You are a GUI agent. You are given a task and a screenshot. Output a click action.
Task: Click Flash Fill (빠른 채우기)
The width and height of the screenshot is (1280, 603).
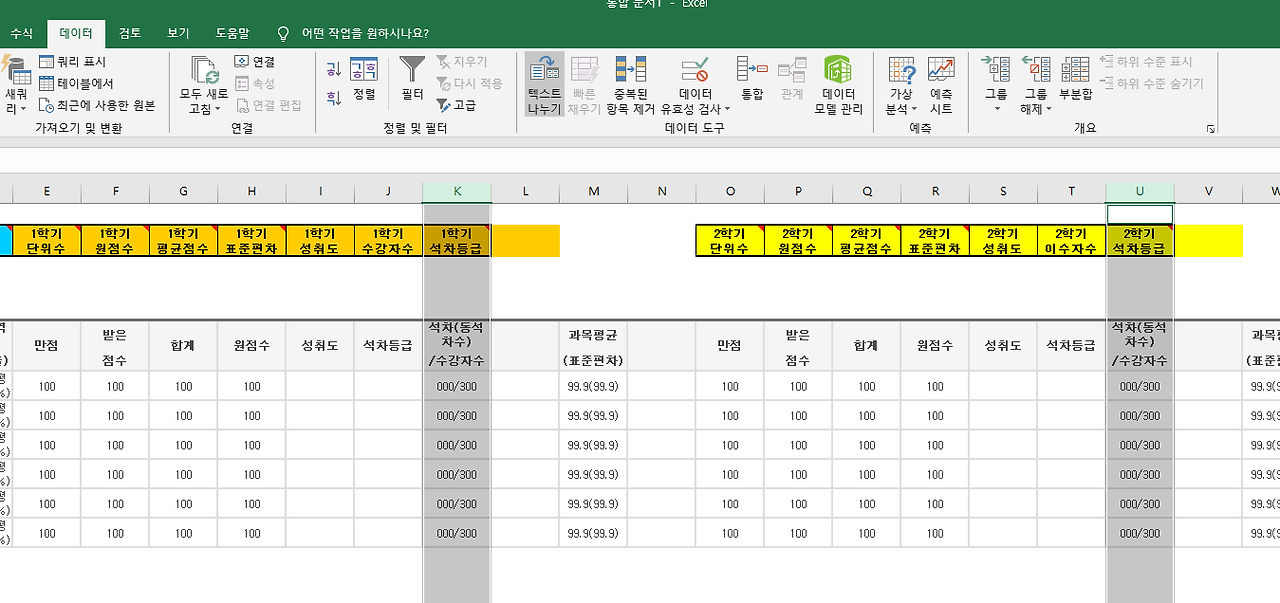pos(584,85)
